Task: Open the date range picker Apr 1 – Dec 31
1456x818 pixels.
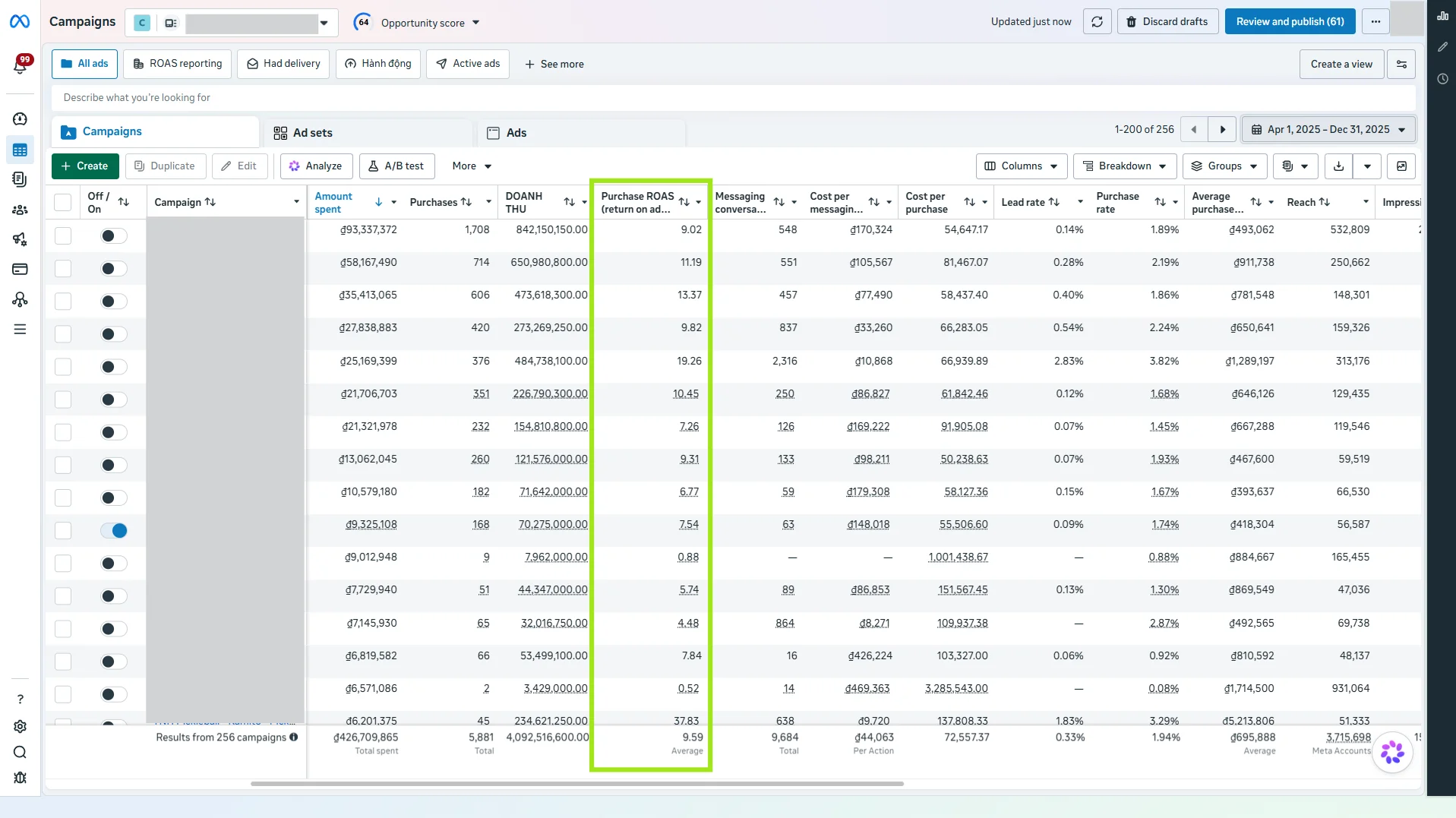Action: point(1328,130)
